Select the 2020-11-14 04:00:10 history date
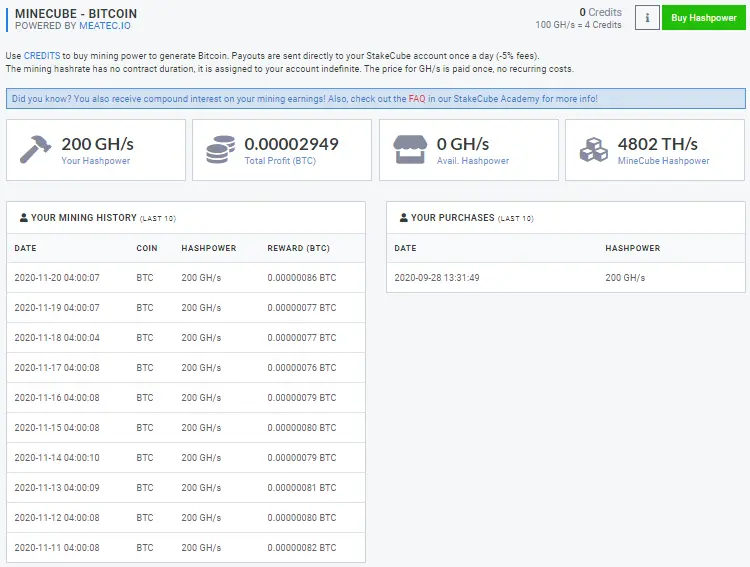 [57, 457]
